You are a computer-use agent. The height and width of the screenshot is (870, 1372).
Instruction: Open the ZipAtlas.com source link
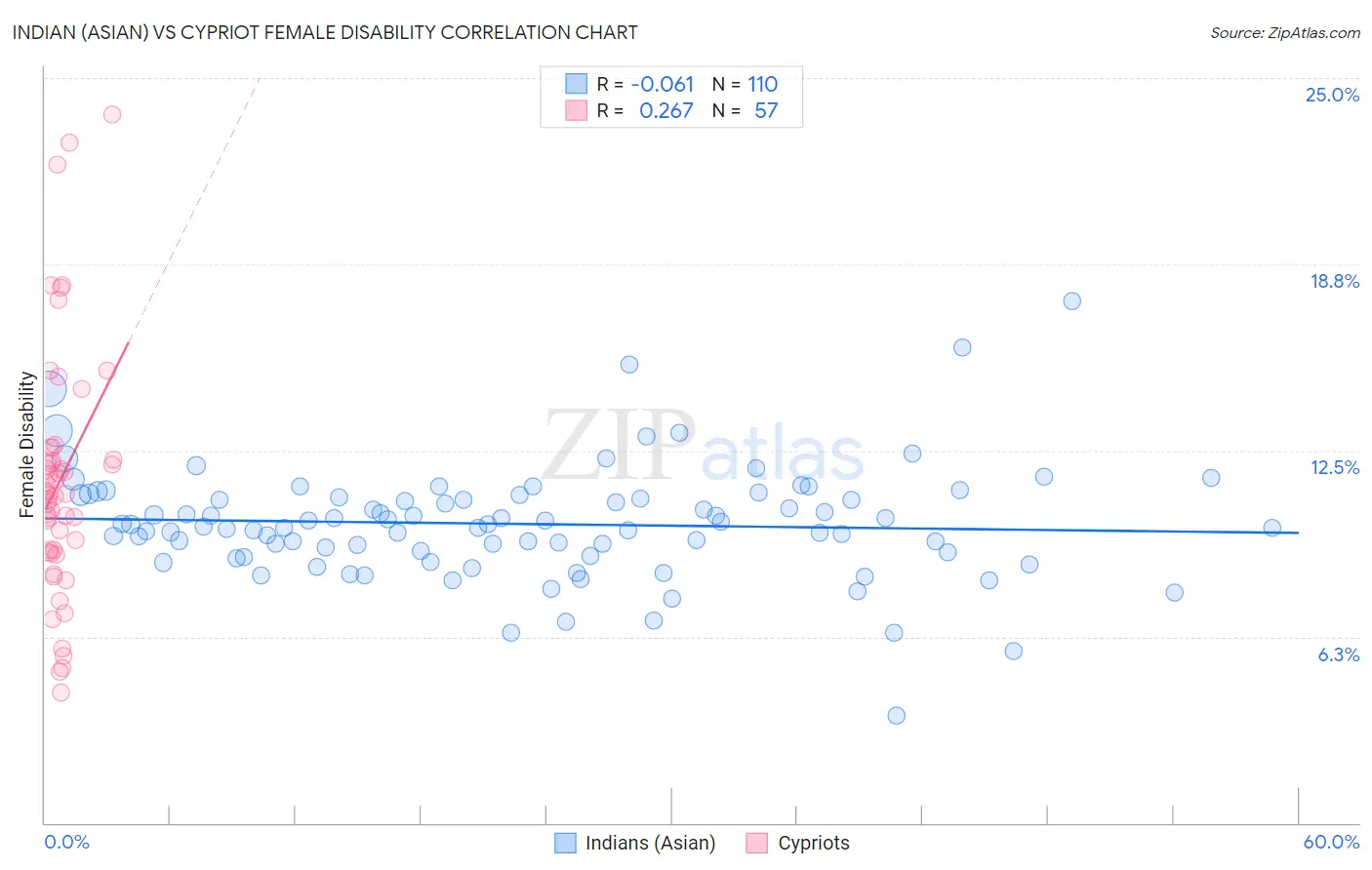(1285, 32)
